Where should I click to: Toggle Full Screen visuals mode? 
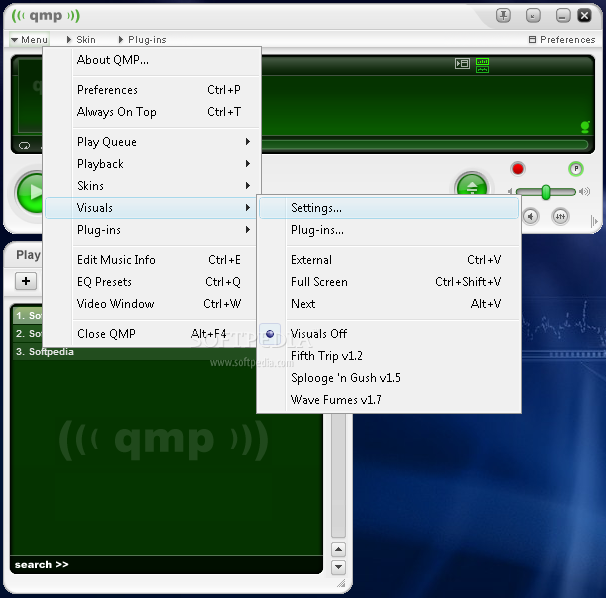pos(389,282)
